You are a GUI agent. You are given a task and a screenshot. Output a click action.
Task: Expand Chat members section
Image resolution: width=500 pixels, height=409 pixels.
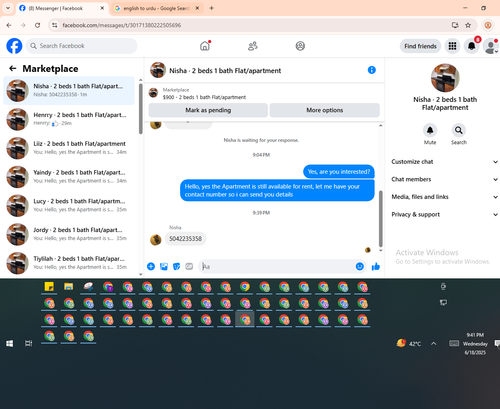point(444,179)
